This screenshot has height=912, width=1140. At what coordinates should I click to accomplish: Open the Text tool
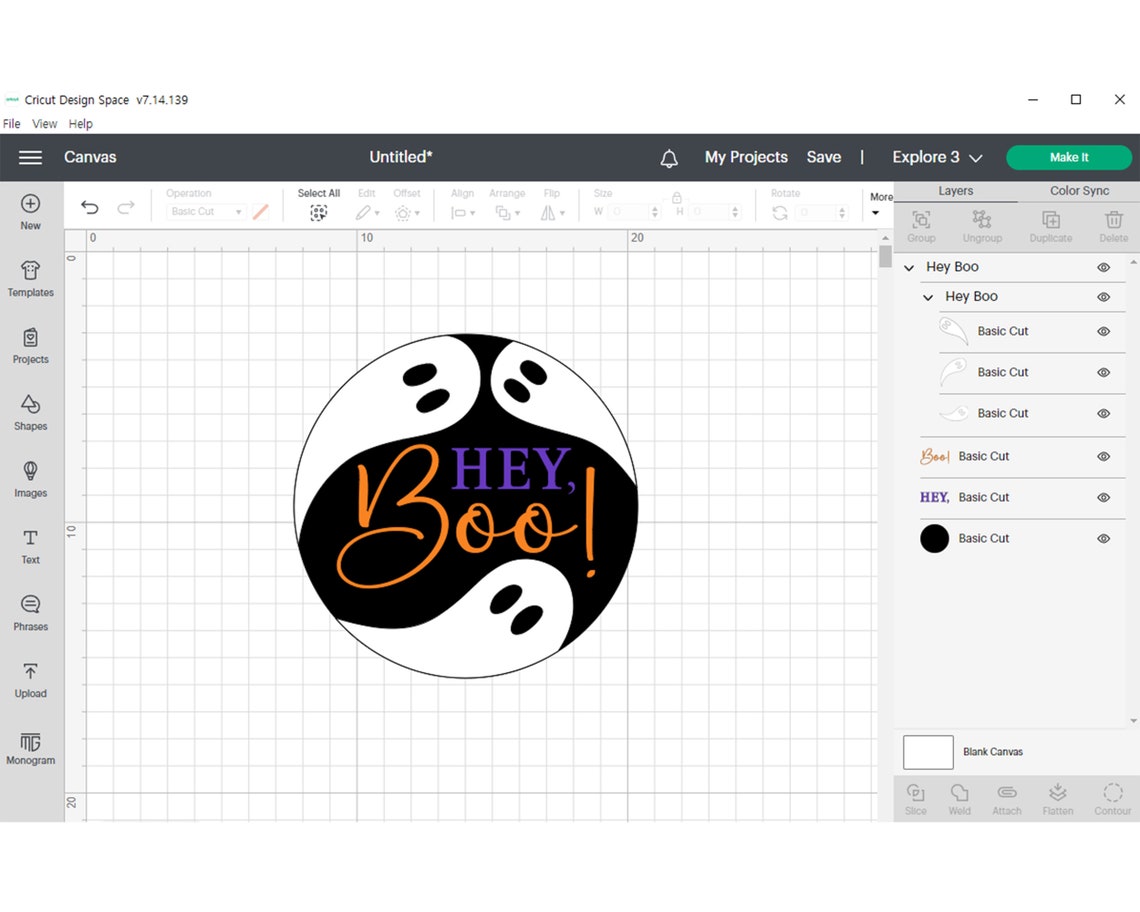[30, 545]
